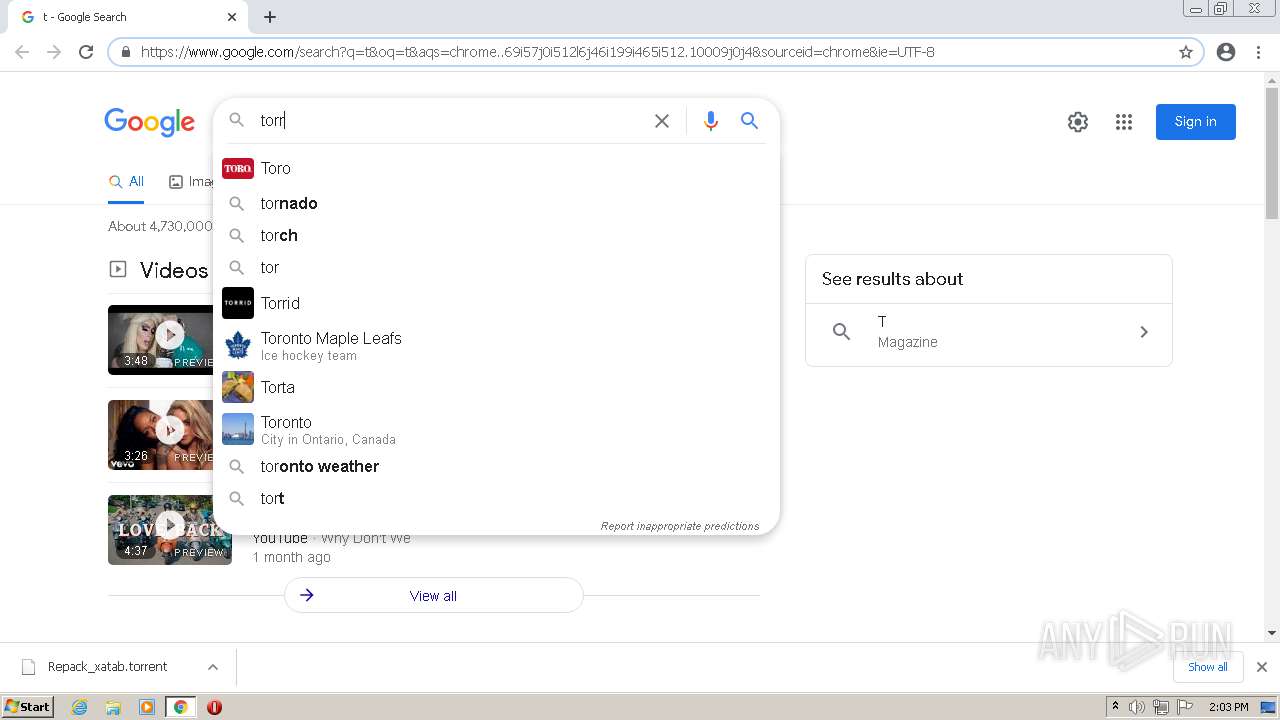This screenshot has width=1280, height=720.
Task: View site information via lock icon
Action: (x=126, y=52)
